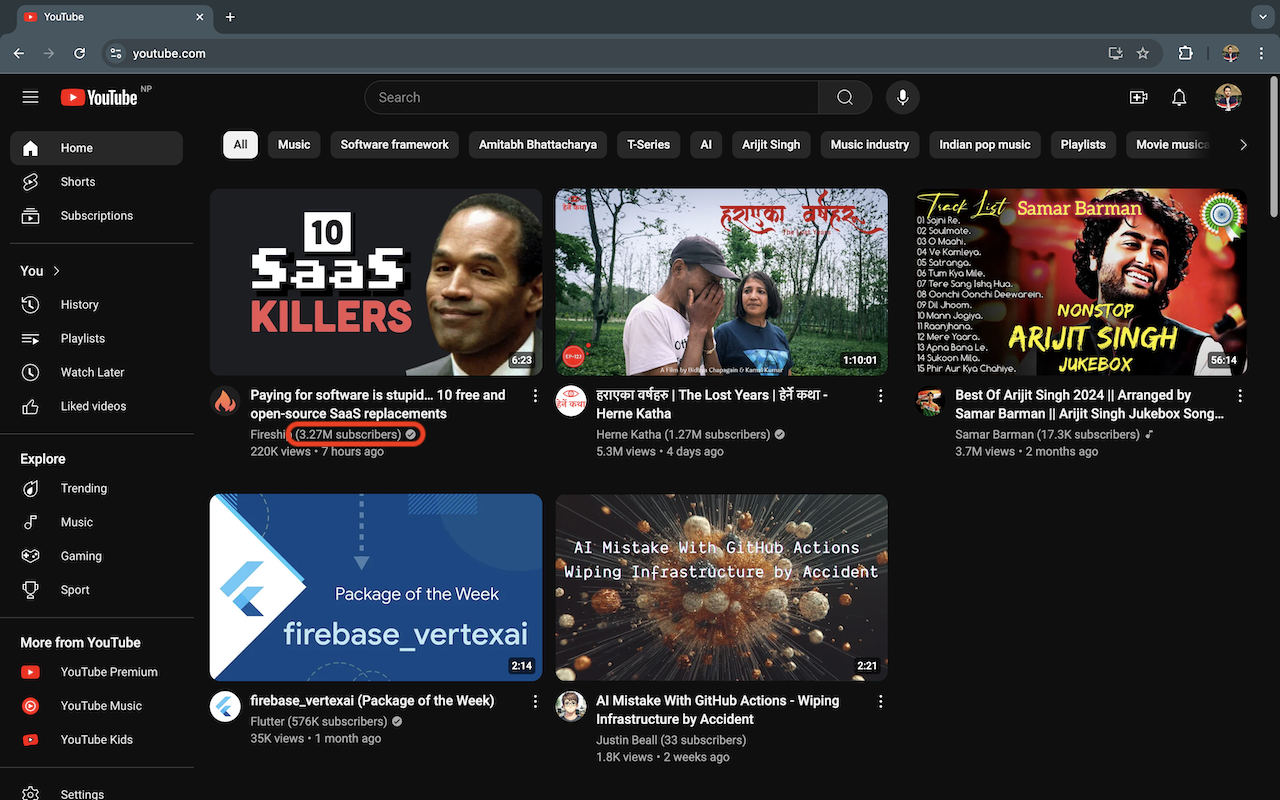
Task: Expand the You section chevron
Action: point(55,270)
